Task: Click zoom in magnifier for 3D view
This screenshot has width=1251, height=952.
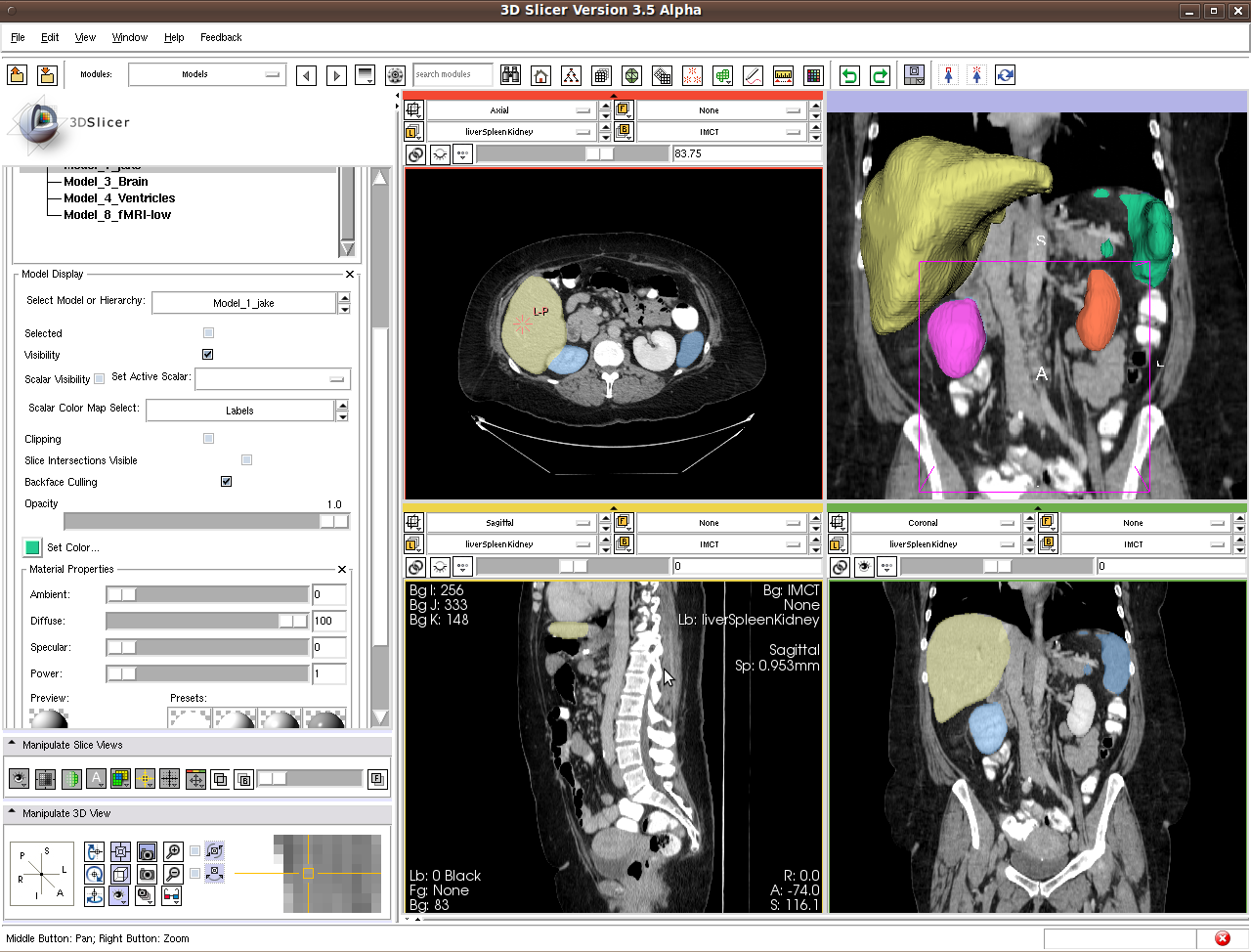Action: [x=173, y=851]
